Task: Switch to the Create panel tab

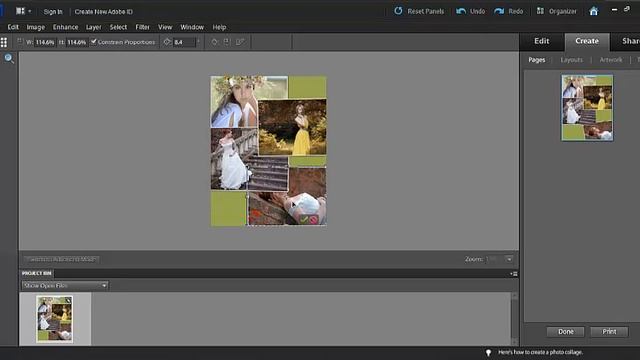Action: pos(587,41)
